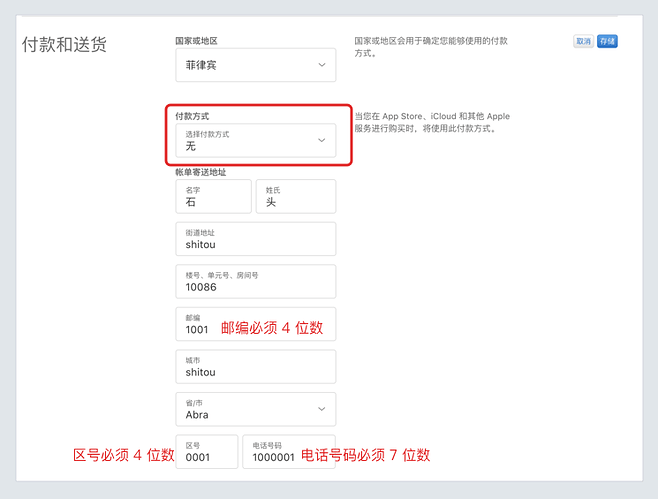
Task: Click the 楼号、单元号、房间号 field
Action: [x=256, y=281]
